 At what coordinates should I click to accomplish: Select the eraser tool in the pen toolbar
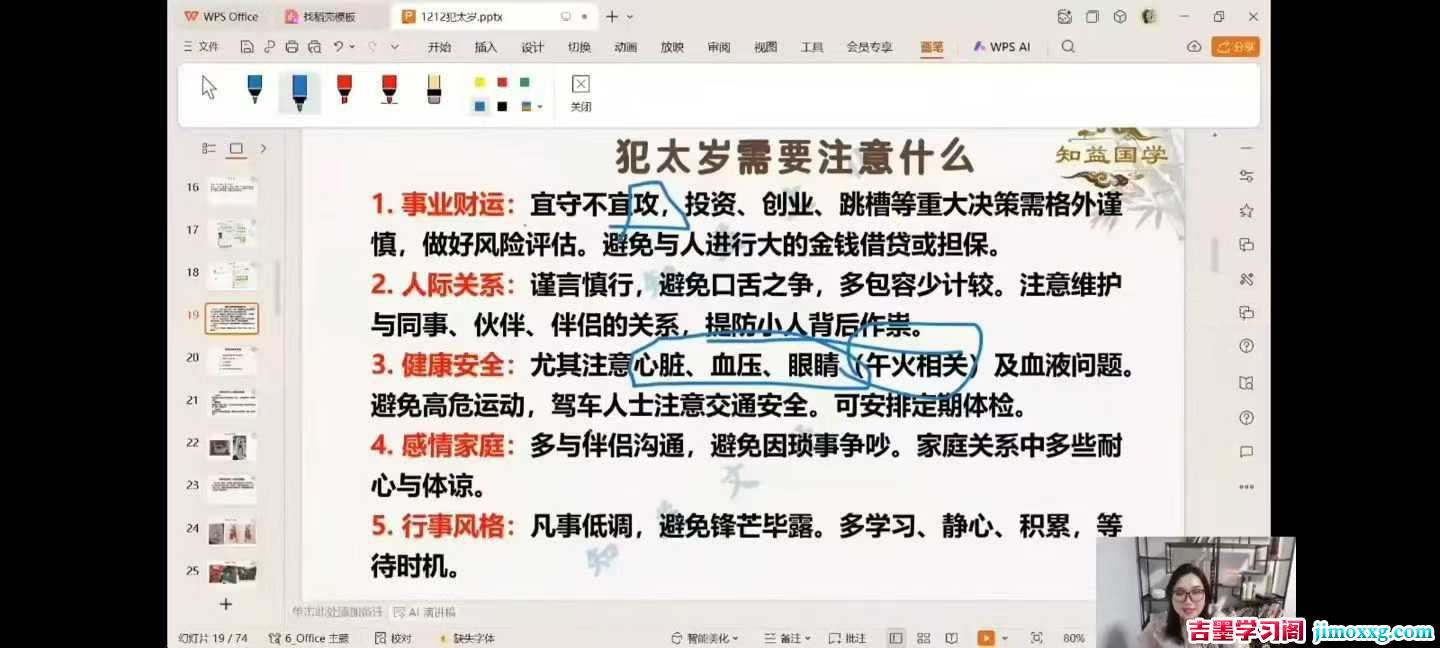click(x=434, y=88)
